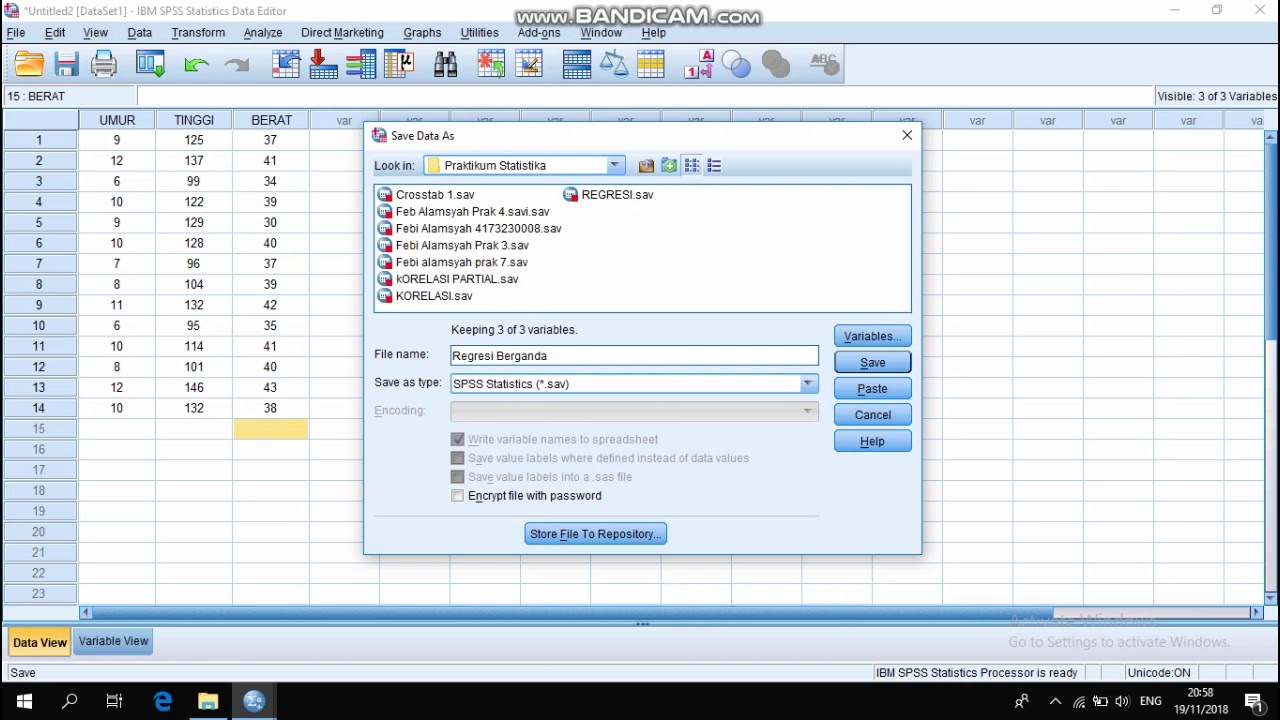The width and height of the screenshot is (1280, 720).
Task: Click Store File To Repository button
Action: click(x=595, y=534)
